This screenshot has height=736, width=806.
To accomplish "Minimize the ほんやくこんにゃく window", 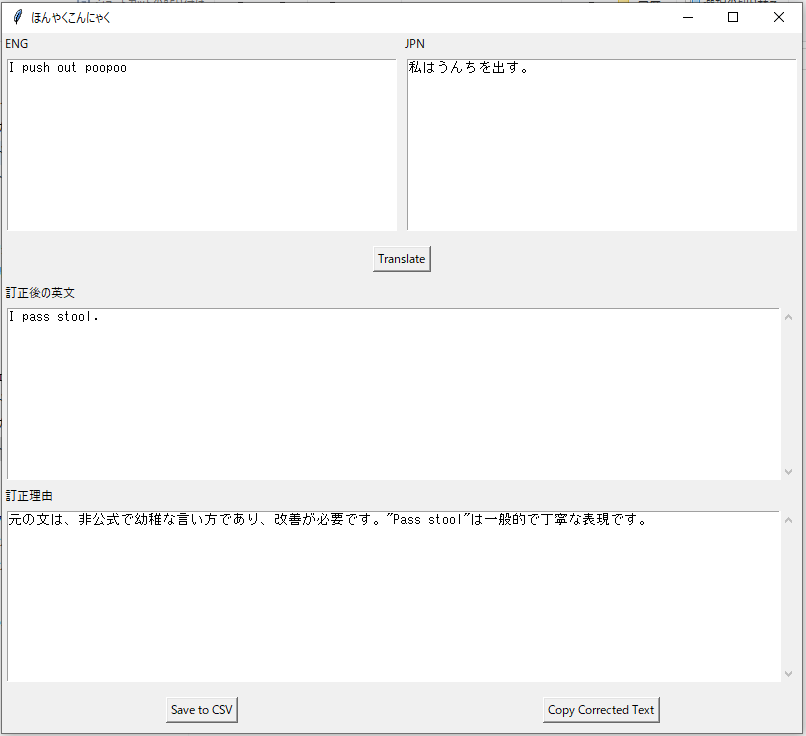I will click(x=688, y=17).
